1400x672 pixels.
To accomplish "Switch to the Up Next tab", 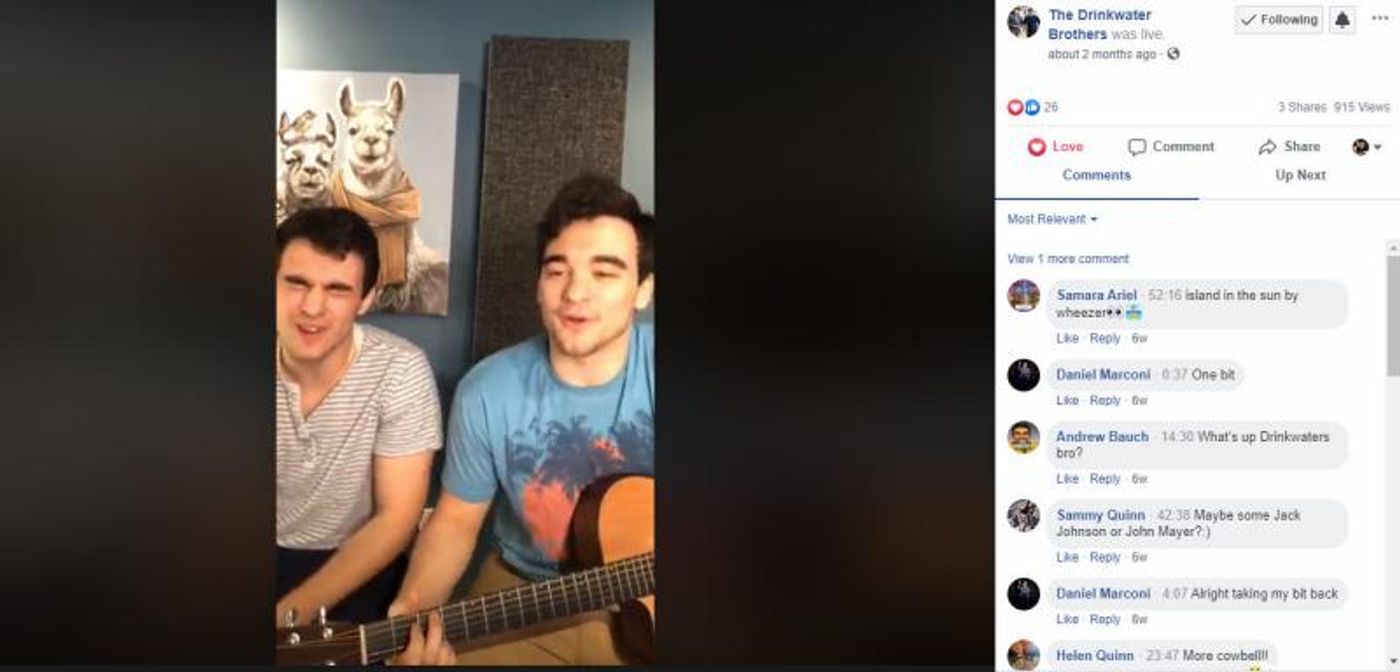I will click(x=1300, y=175).
